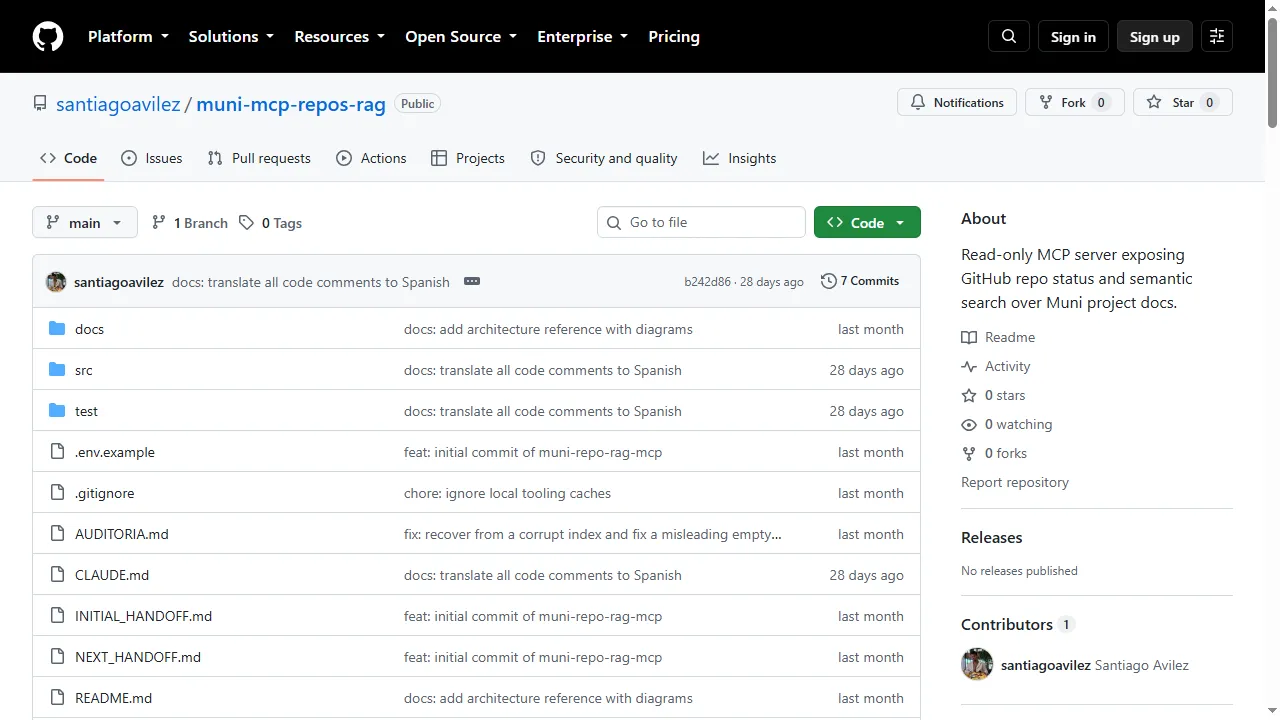Screen dimensions: 1280x720
Task: Open the NEXT_HANDOFF.md file
Action: click(x=138, y=657)
